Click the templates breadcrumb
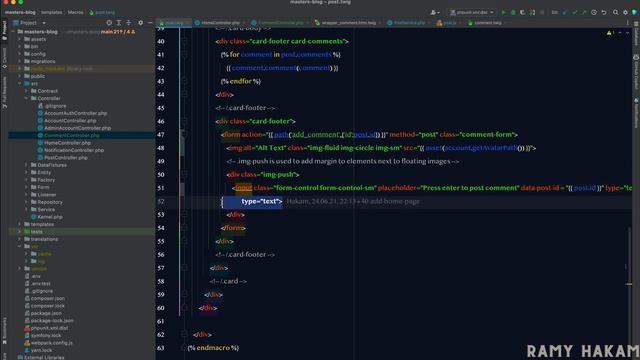 [52, 13]
